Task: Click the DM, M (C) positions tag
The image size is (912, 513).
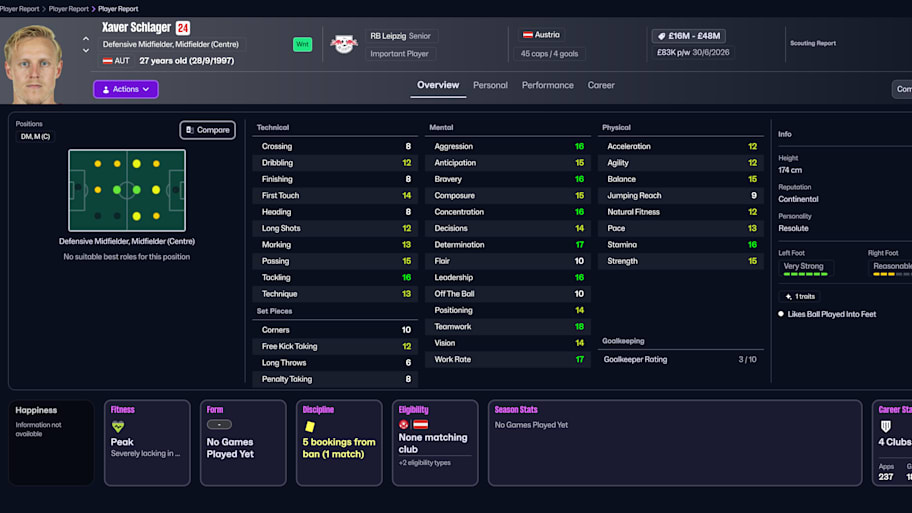Action: click(x=35, y=137)
